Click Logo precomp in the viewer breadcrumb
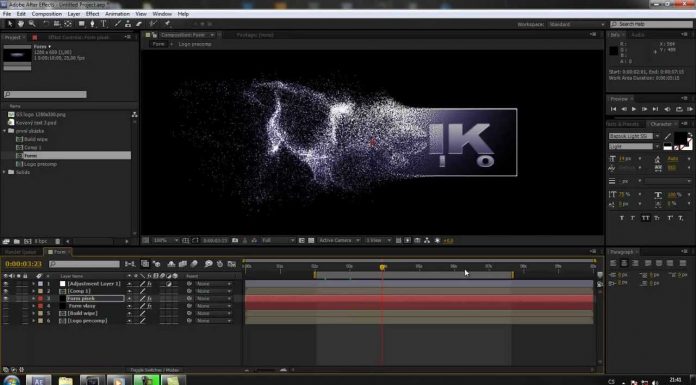This screenshot has width=696, height=385. [195, 44]
